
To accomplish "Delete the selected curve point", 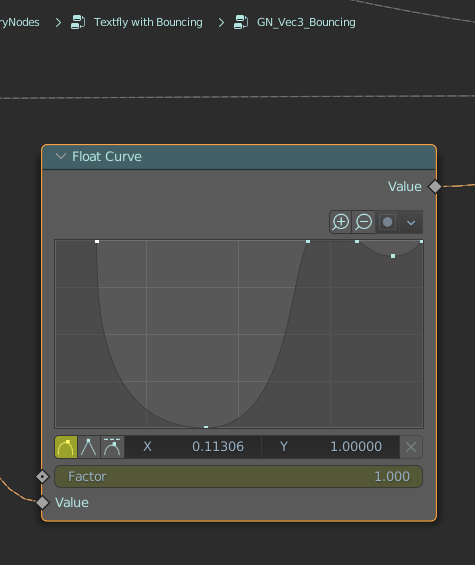I will point(411,447).
